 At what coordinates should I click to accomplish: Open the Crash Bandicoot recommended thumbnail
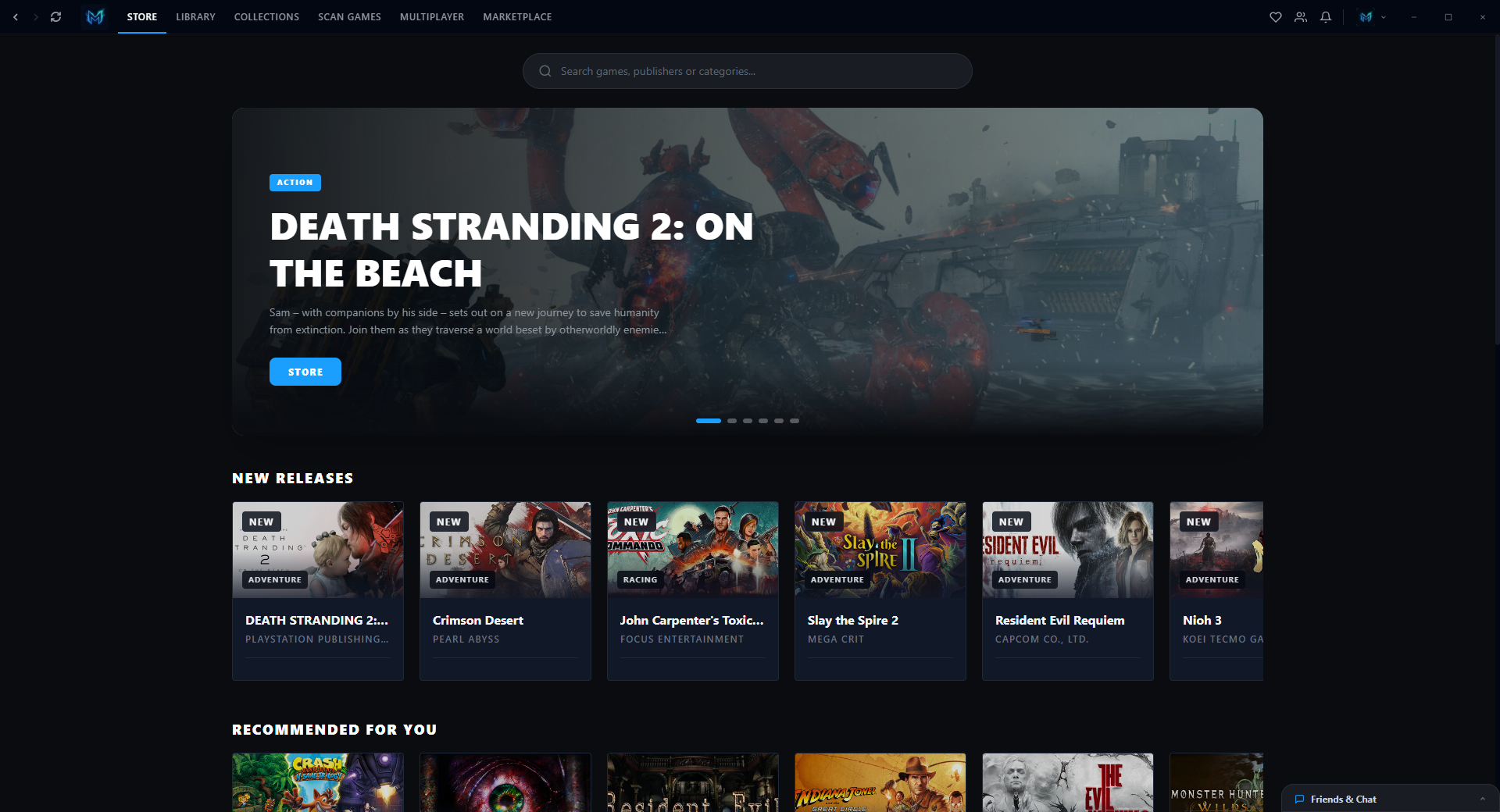tap(318, 782)
